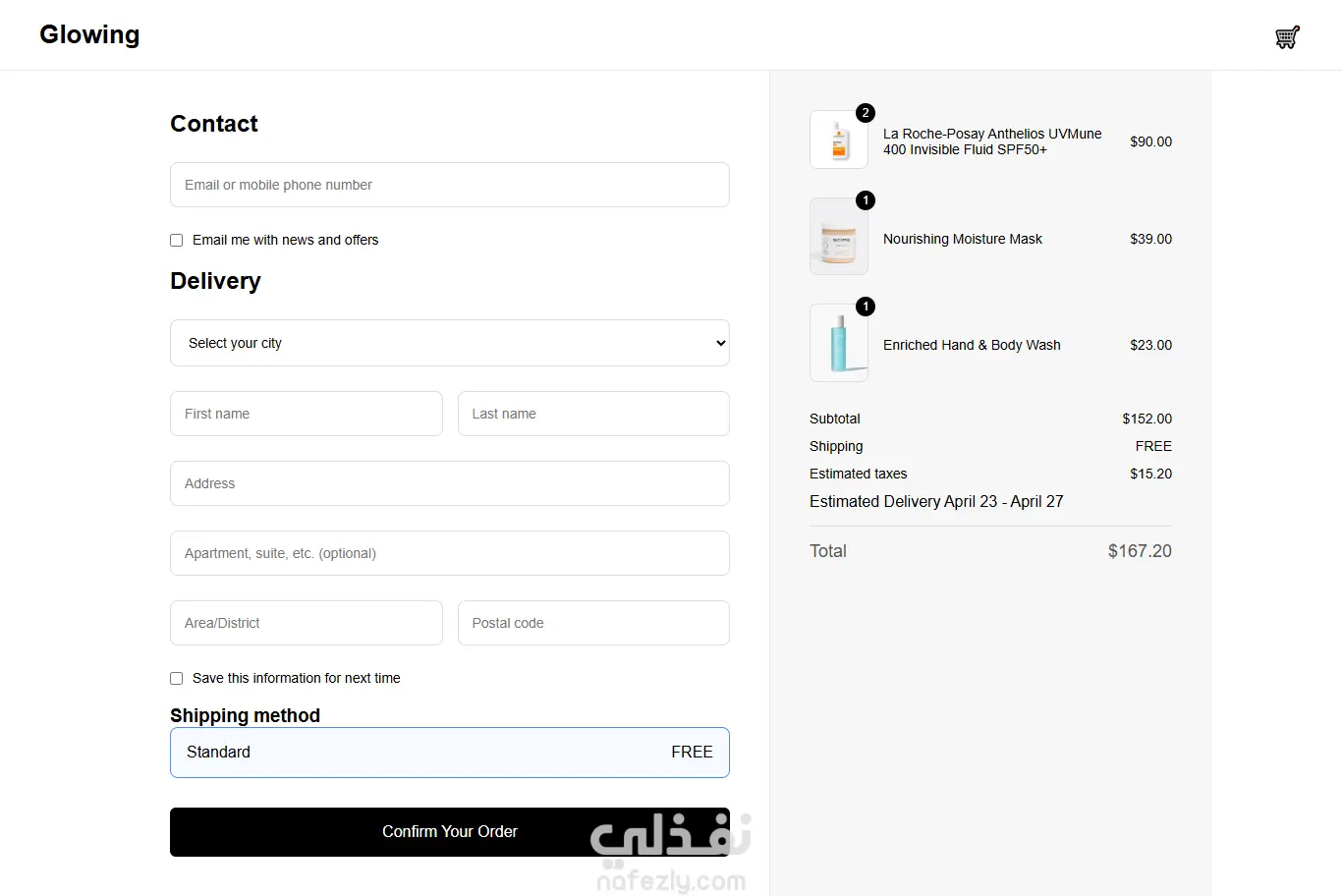
Task: Click quantity badge on La Roche-Posay item
Action: [866, 113]
